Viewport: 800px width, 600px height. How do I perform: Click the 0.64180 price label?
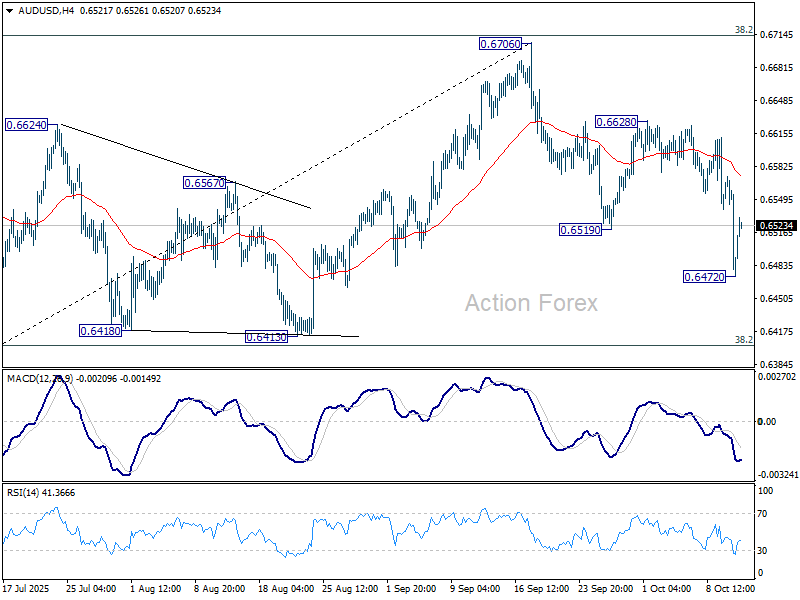[102, 330]
